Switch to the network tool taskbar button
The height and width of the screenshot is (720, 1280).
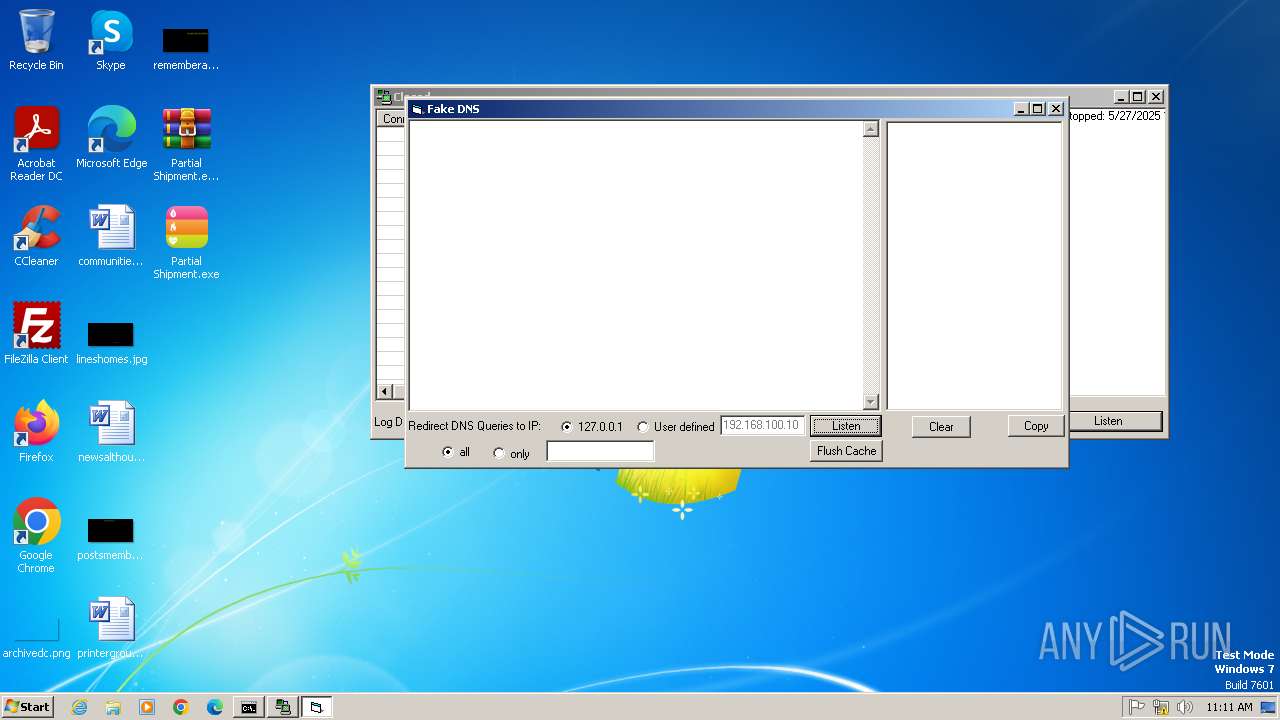coord(283,707)
